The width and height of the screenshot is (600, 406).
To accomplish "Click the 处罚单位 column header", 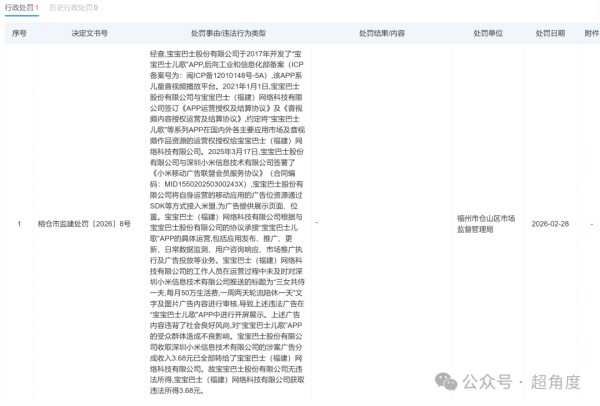I will (488, 33).
